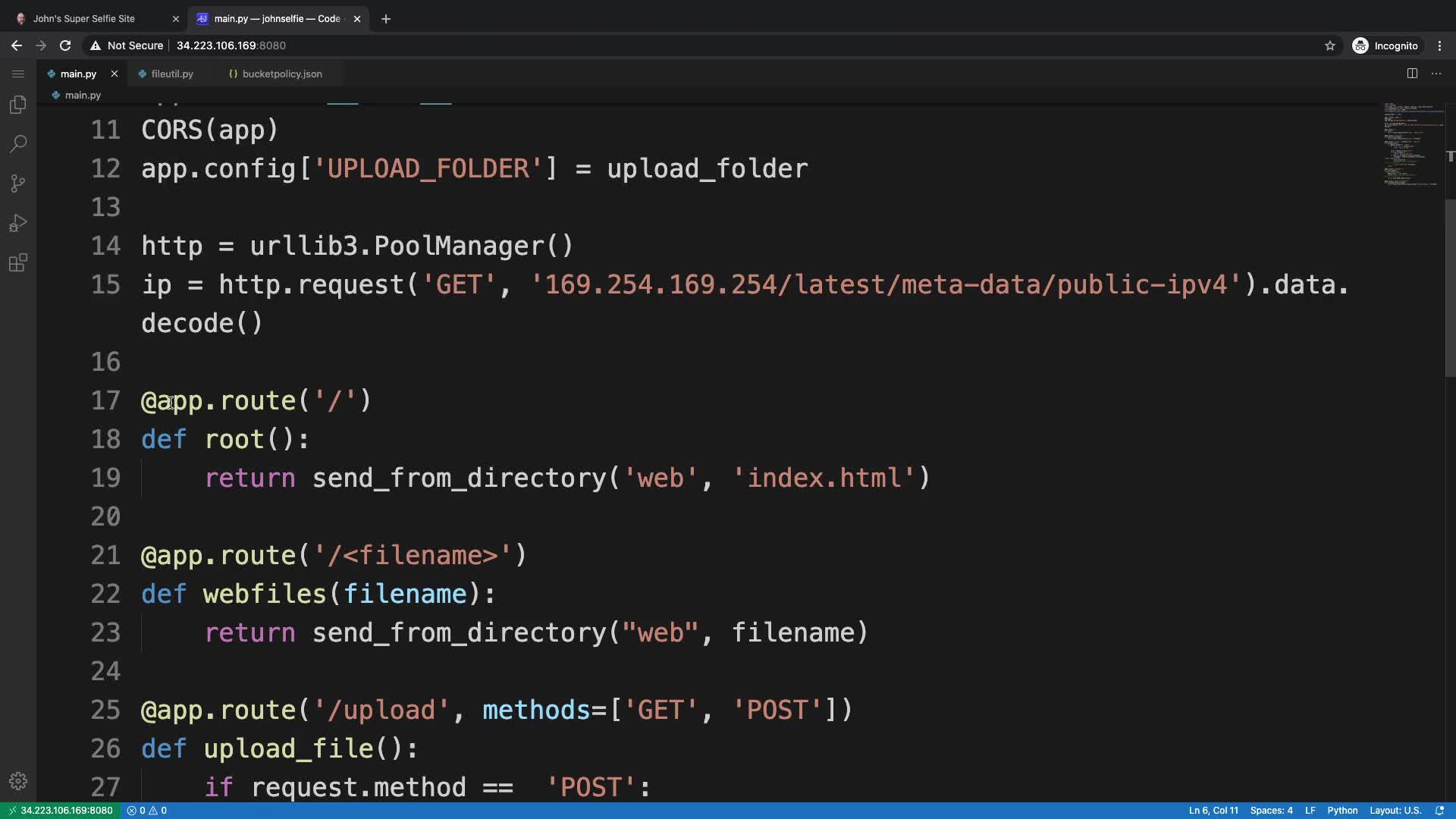
Task: Close the main.py editor tab
Action: (x=115, y=74)
